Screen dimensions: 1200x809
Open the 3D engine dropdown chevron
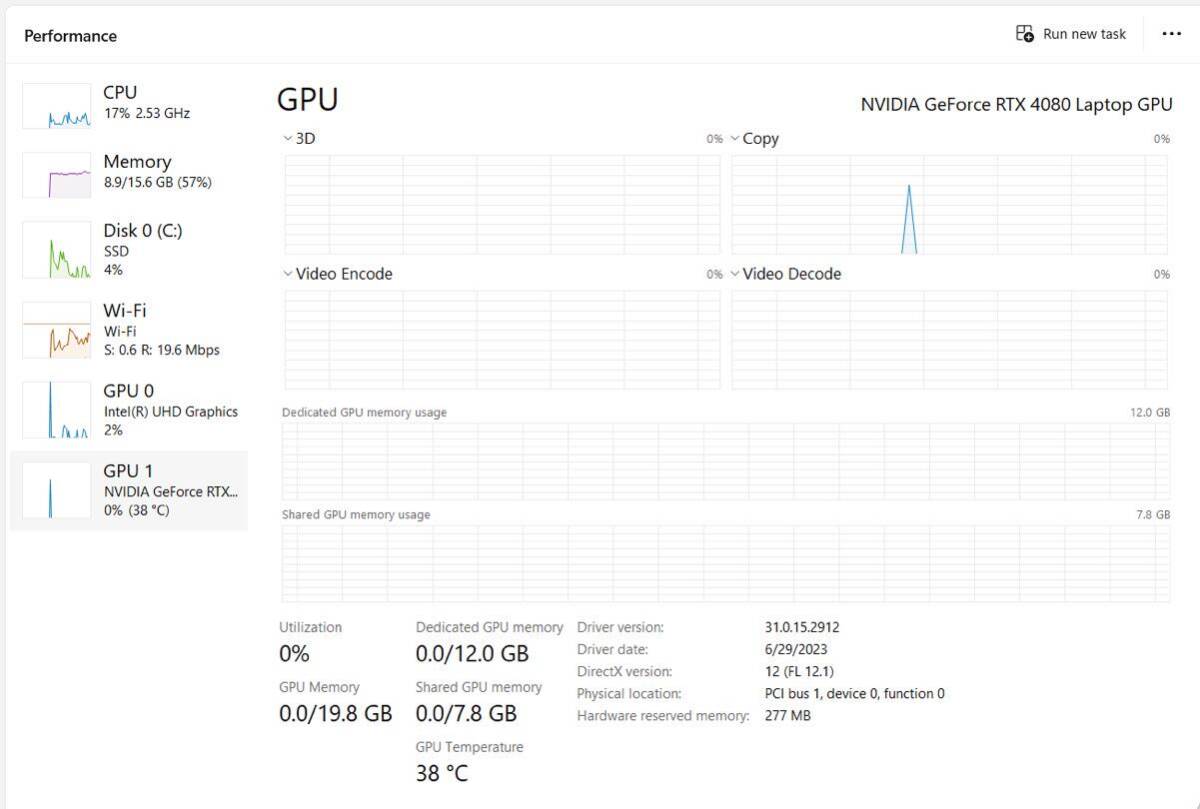coord(288,139)
